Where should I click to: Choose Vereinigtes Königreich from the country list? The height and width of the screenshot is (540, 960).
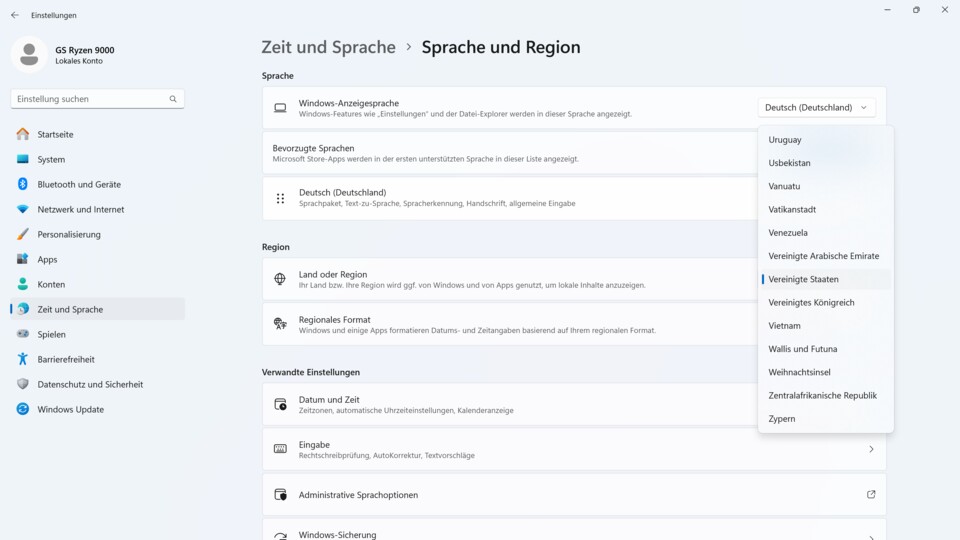811,302
